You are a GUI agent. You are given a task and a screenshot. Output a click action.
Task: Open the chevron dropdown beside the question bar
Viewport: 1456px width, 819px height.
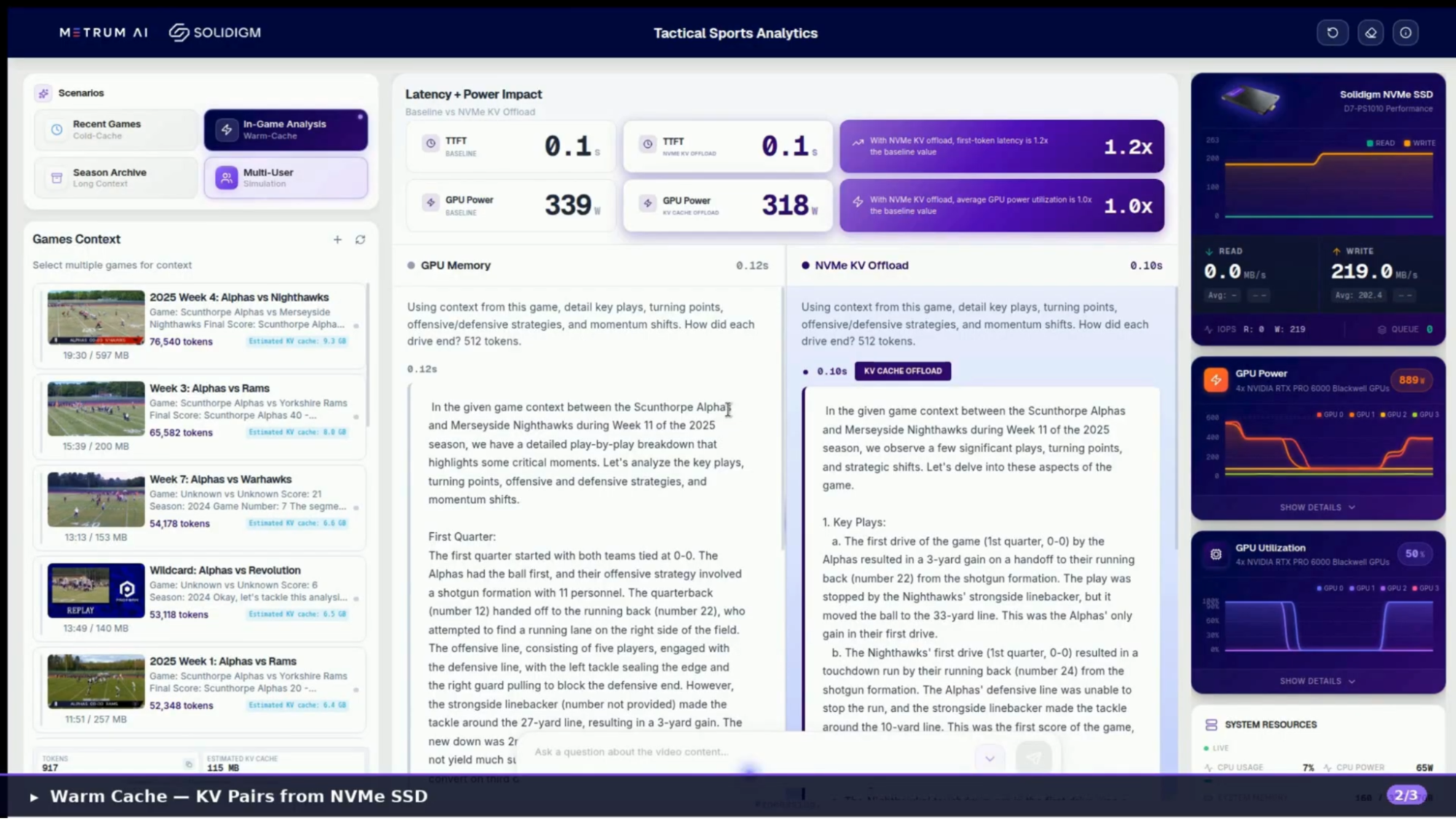990,758
